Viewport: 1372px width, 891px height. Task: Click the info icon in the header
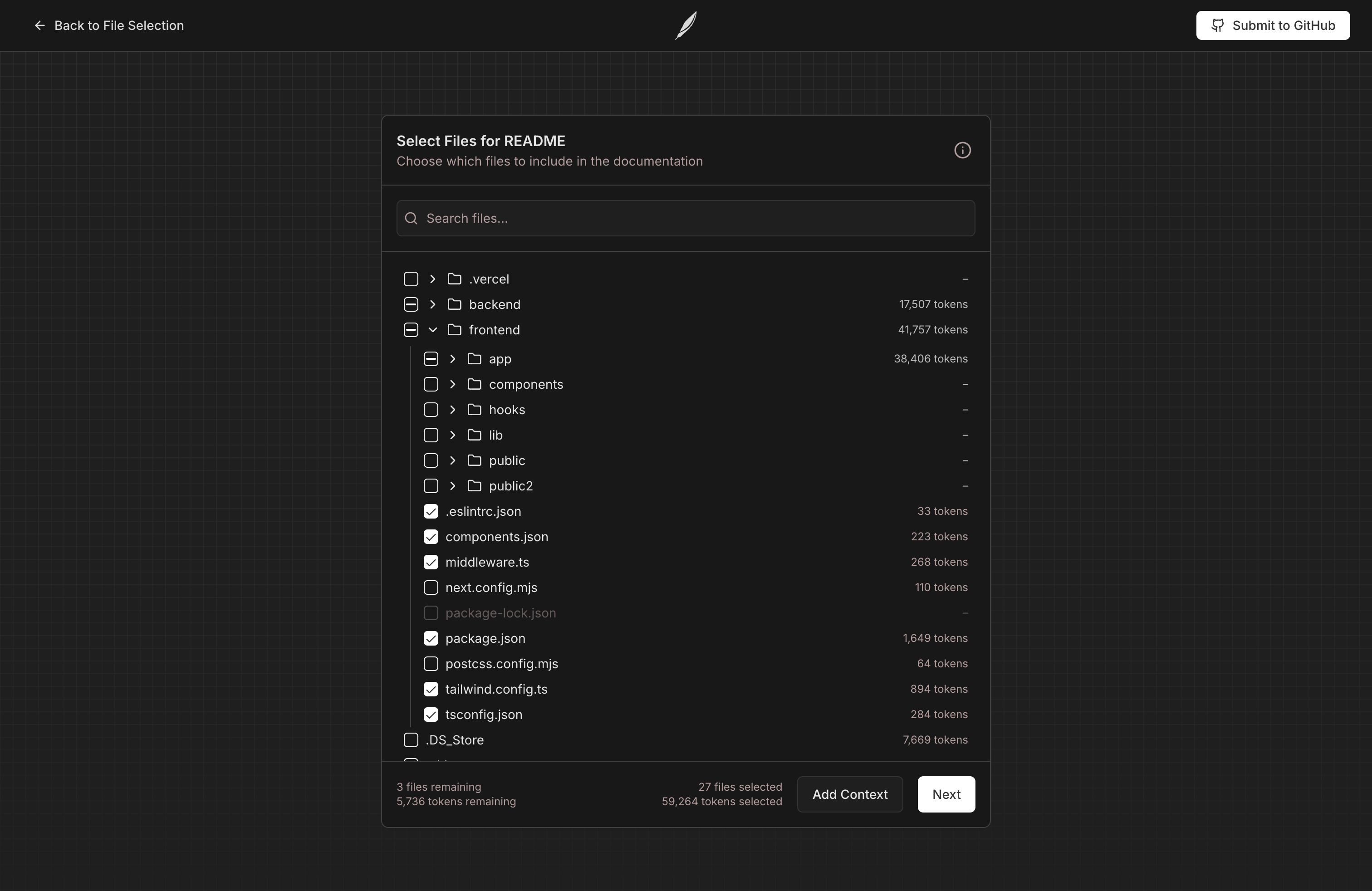pyautogui.click(x=962, y=151)
